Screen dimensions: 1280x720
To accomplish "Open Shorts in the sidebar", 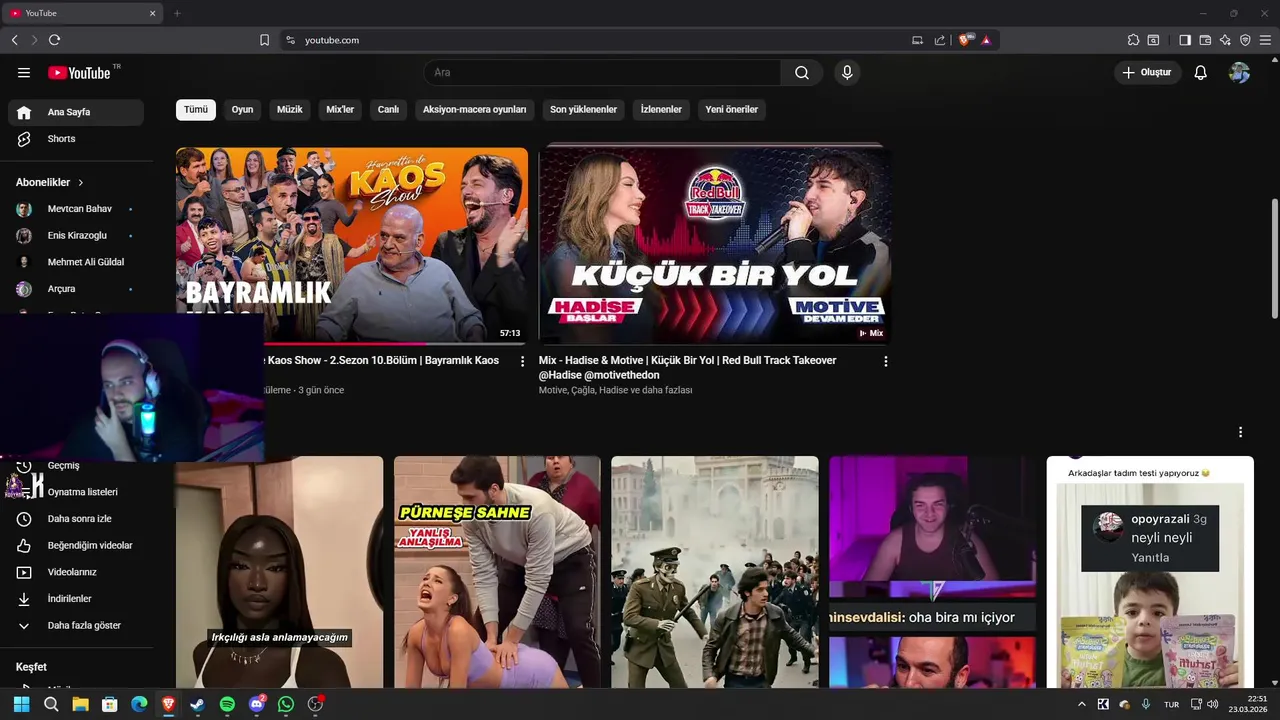I will (x=75, y=139).
